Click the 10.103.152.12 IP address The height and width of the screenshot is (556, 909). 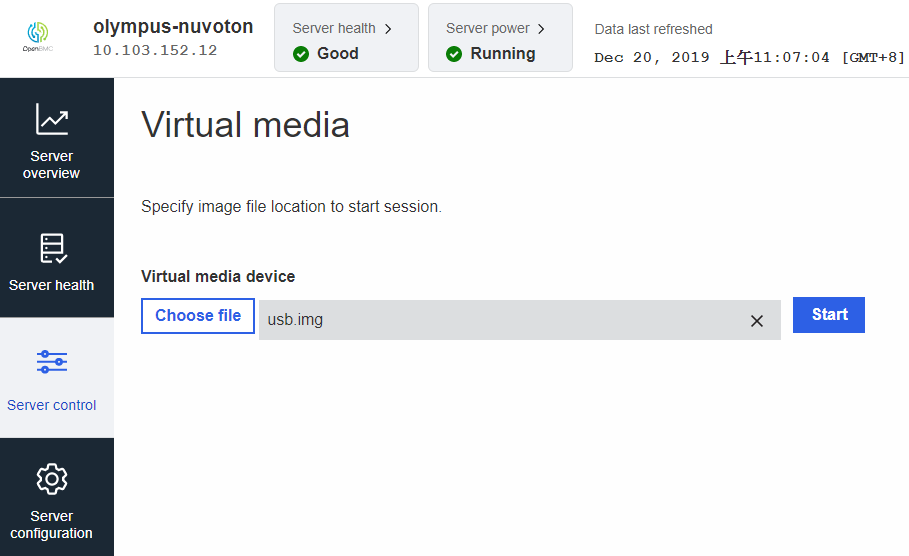click(x=155, y=50)
